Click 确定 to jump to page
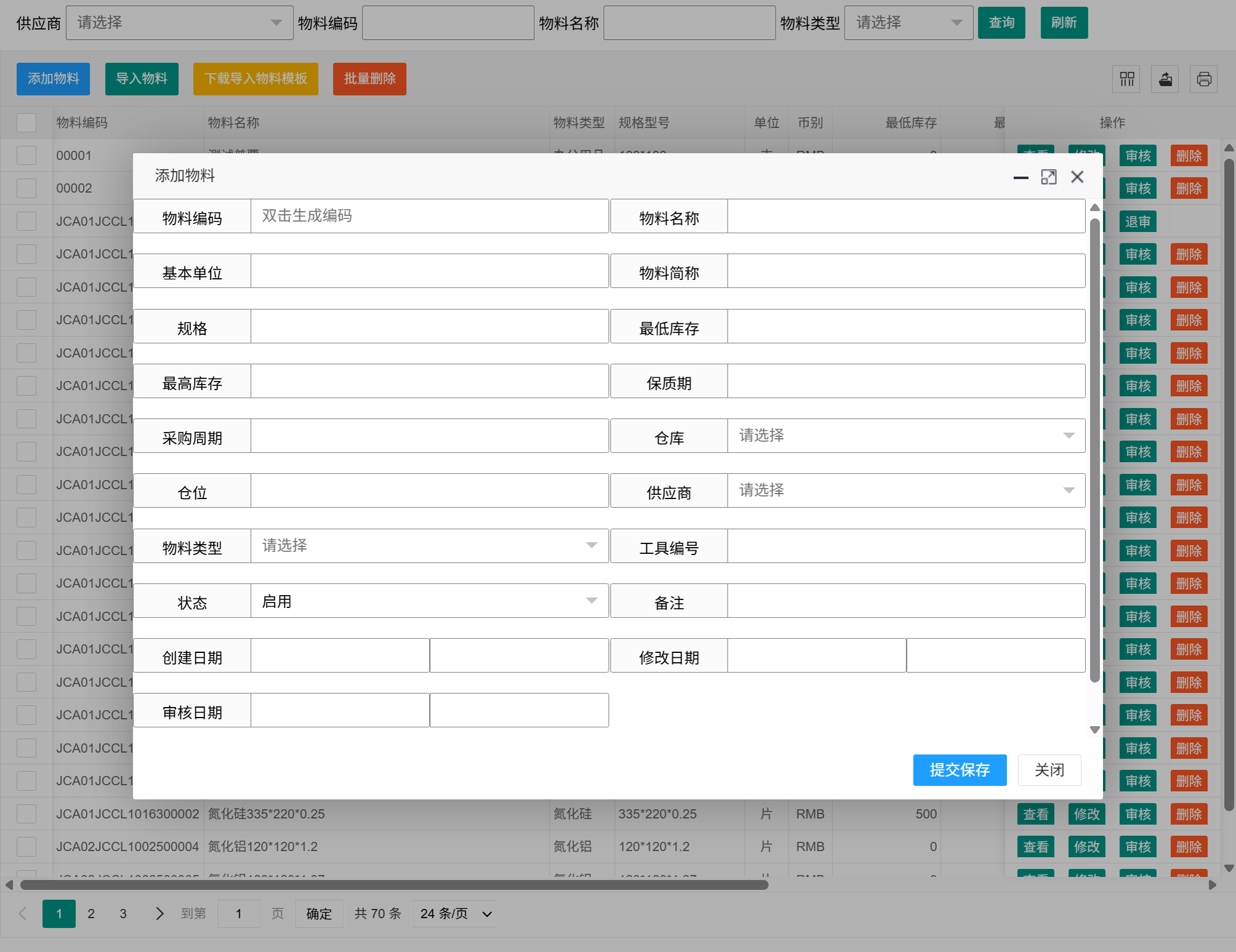The height and width of the screenshot is (952, 1236). click(x=319, y=914)
